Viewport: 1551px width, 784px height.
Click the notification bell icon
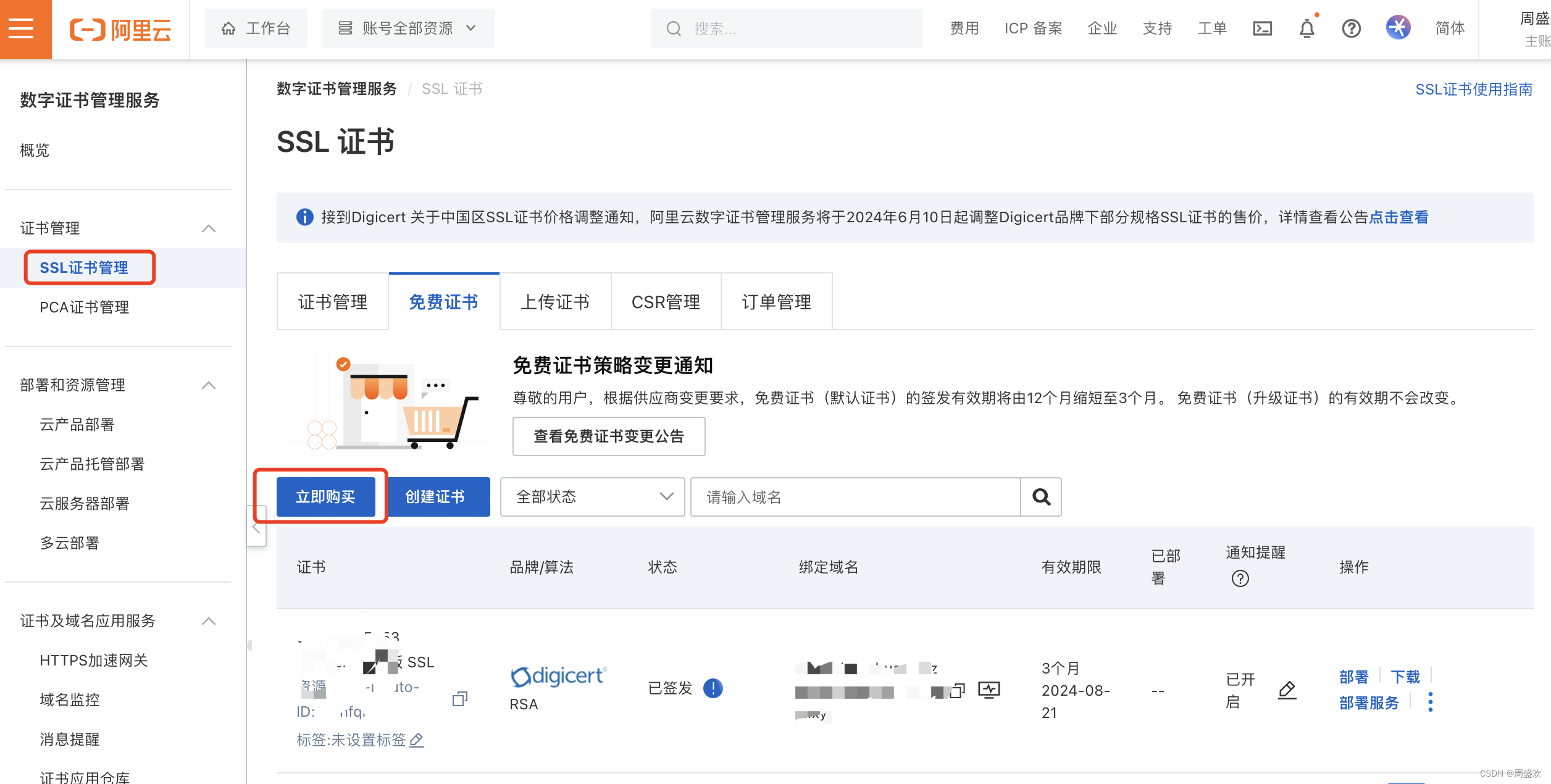[x=1306, y=28]
